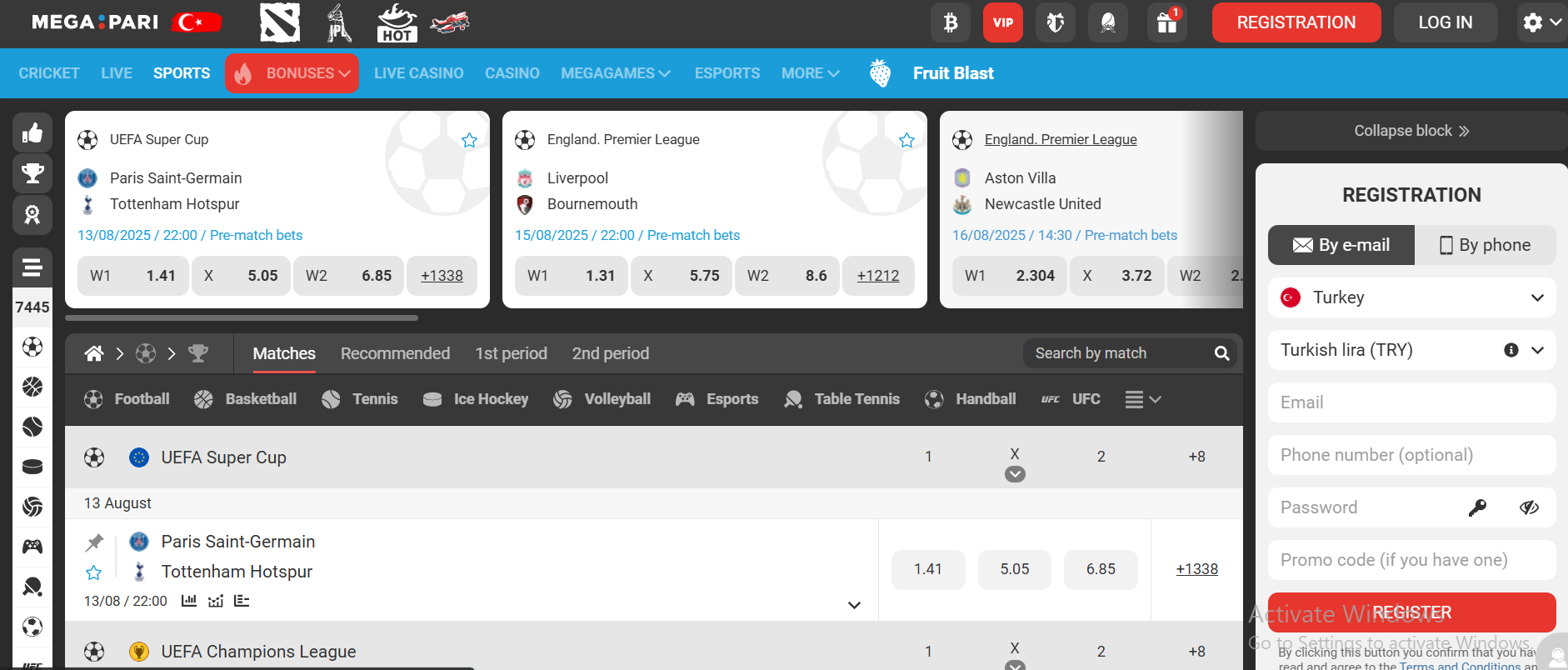
Task: Click the gift box bonus icon
Action: coord(1167,22)
